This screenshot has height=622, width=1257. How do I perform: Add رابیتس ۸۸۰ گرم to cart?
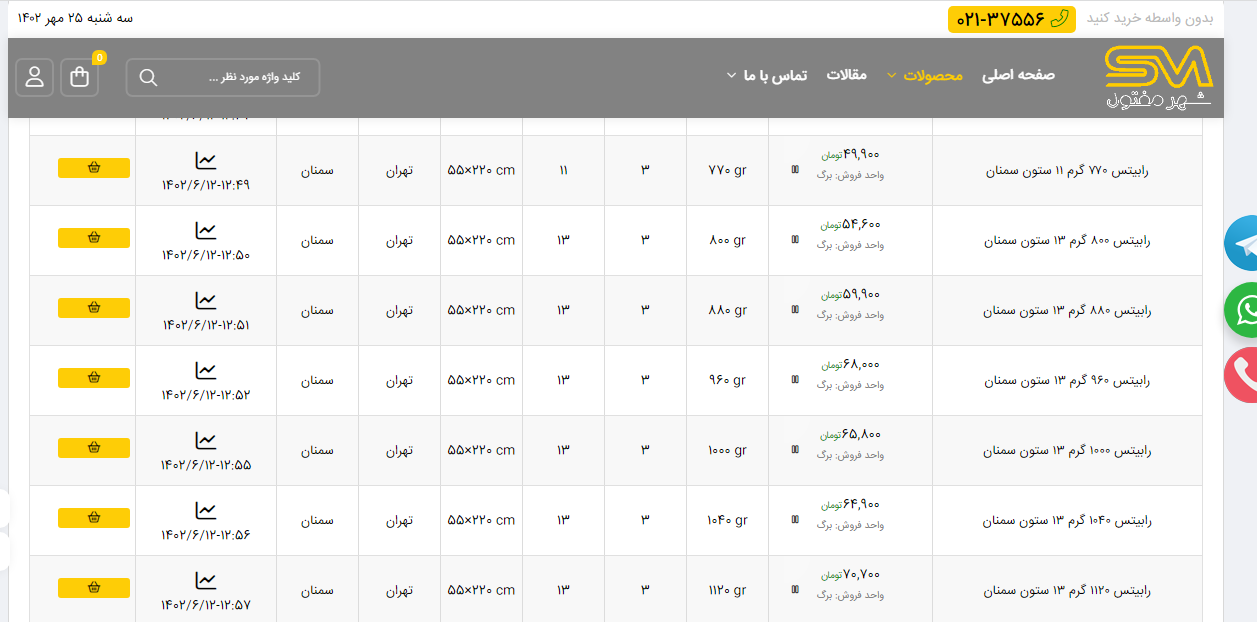tap(94, 308)
